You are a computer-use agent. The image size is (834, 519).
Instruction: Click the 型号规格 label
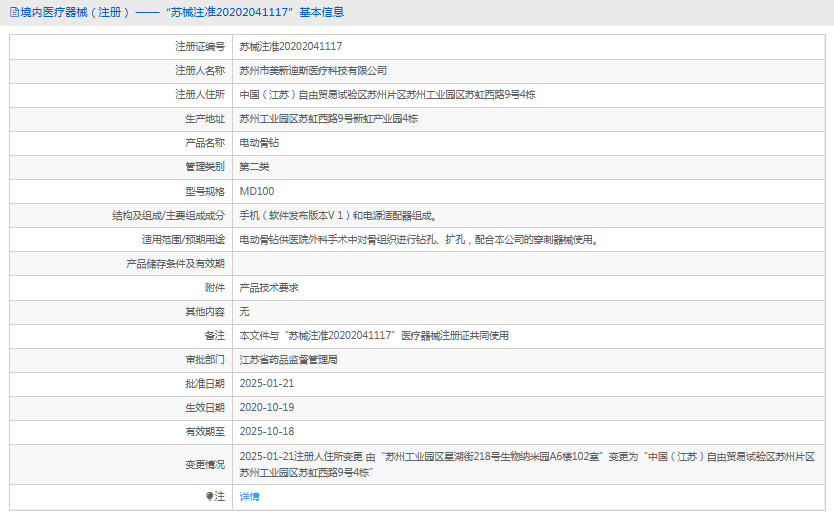coord(205,191)
